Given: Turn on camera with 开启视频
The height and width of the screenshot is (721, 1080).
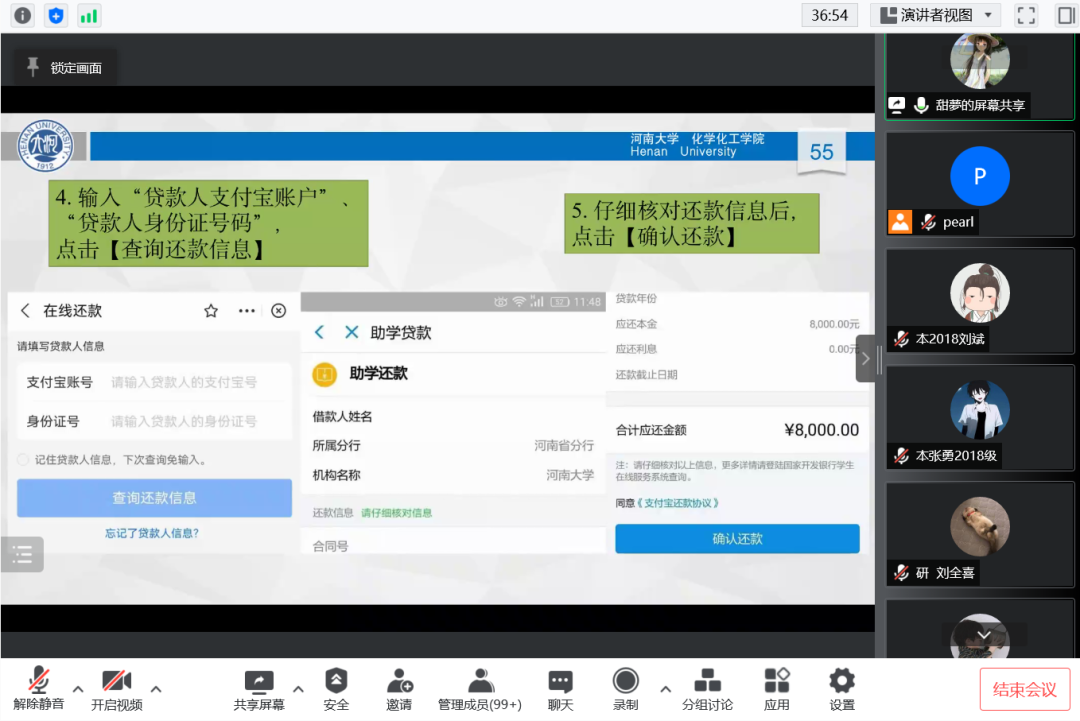Looking at the screenshot, I should tap(116, 689).
